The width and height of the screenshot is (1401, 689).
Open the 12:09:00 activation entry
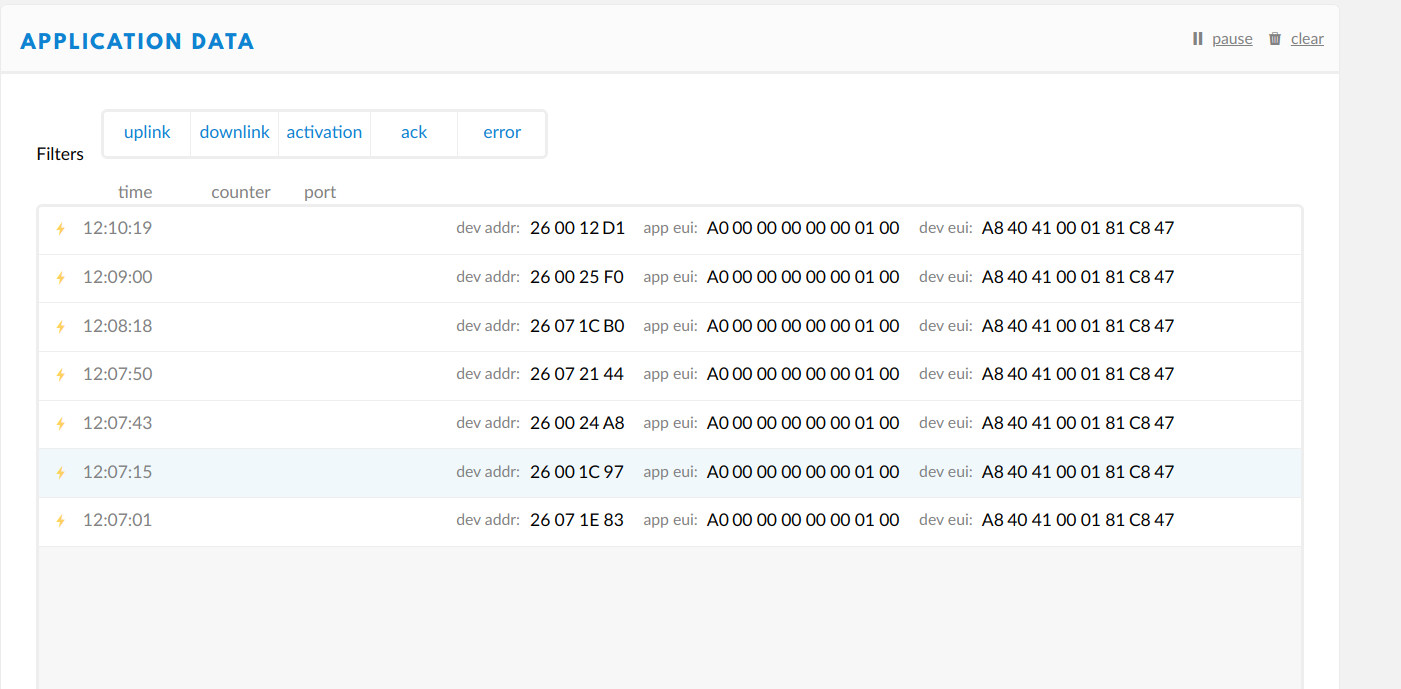point(670,278)
